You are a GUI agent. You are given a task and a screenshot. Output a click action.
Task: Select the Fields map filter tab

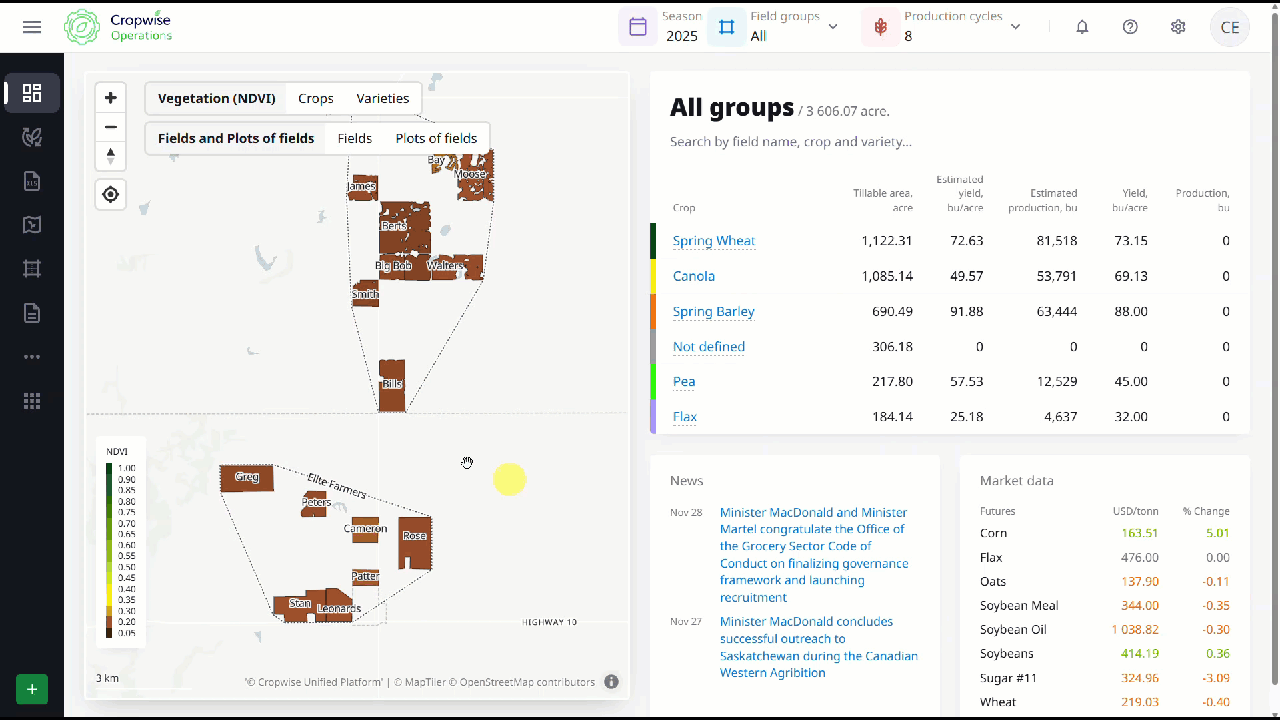pos(354,139)
